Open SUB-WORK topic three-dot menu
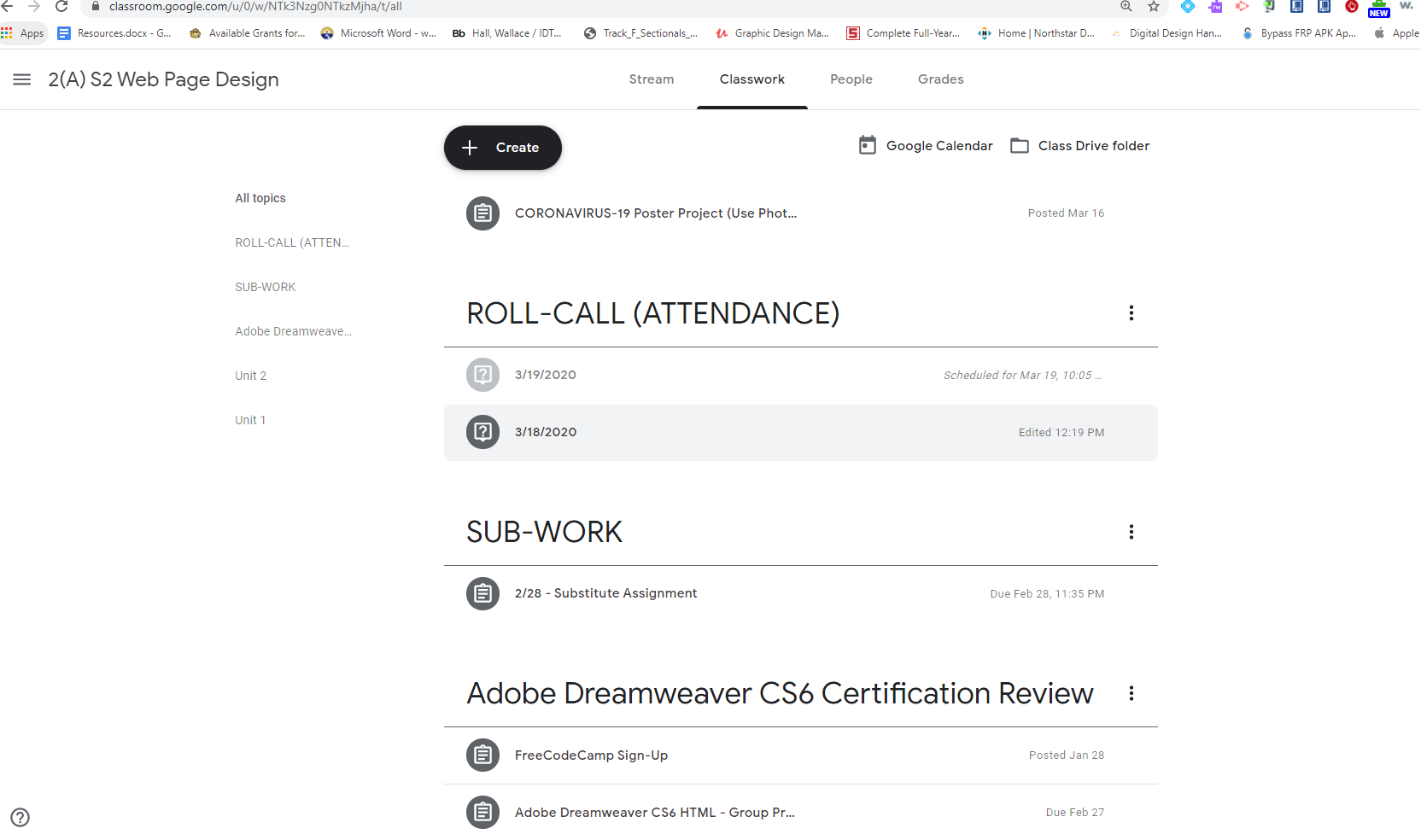 [x=1131, y=532]
